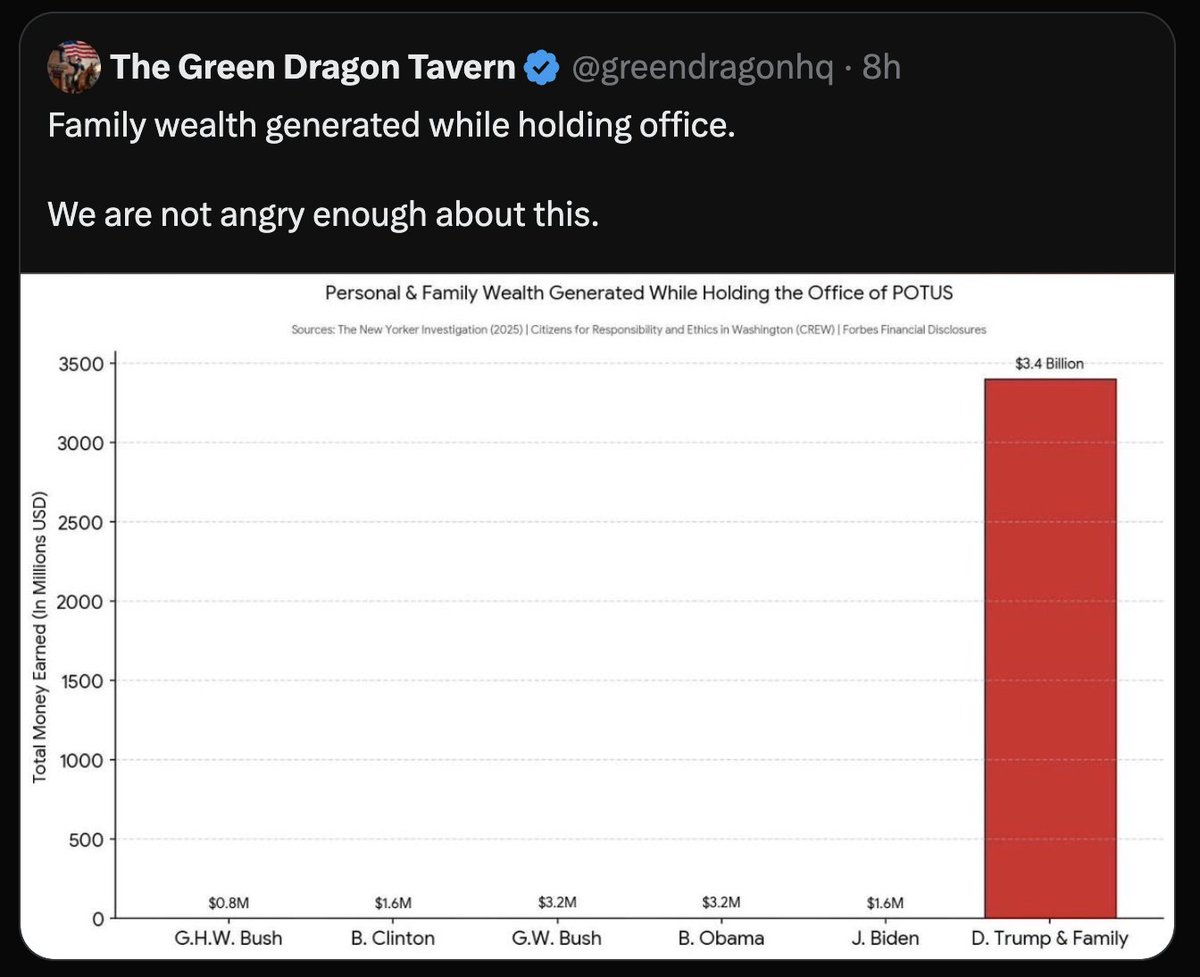
Task: Visit the @greendragonhq handle link
Action: [x=703, y=68]
